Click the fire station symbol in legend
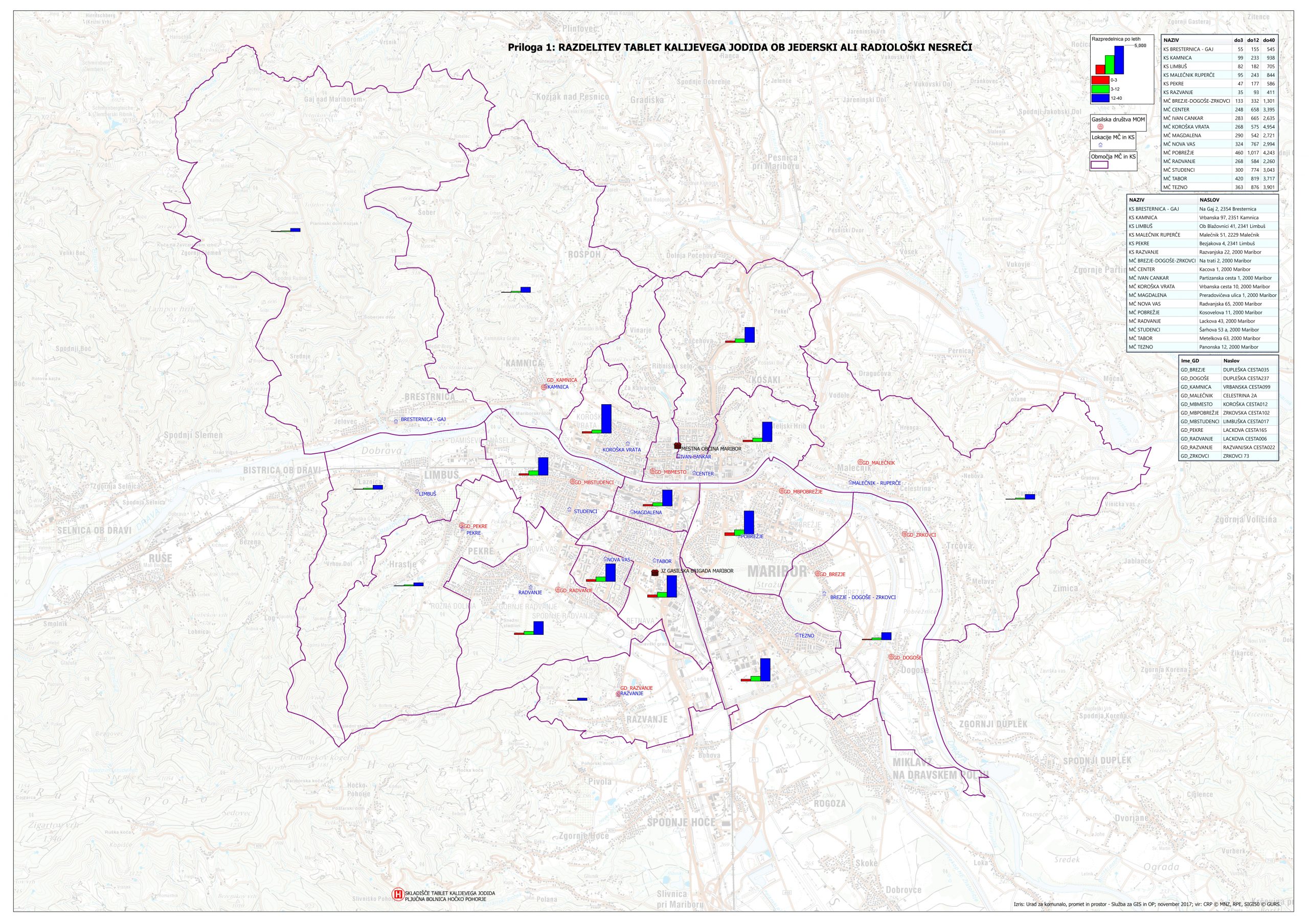Viewport: 1309px width, 924px height. click(x=1100, y=127)
